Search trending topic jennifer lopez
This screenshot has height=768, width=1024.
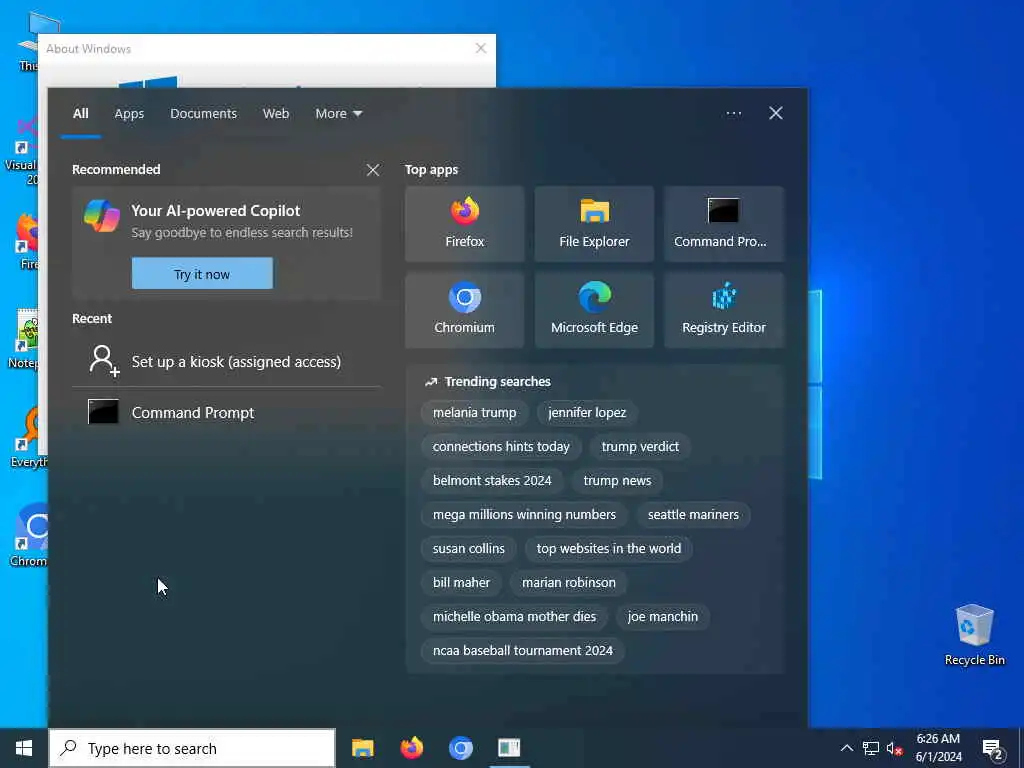tap(587, 413)
